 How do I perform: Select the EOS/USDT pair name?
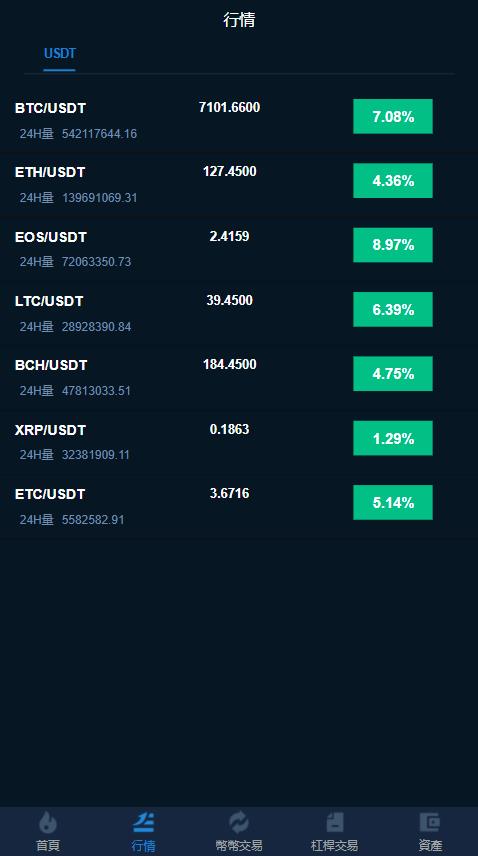click(51, 237)
